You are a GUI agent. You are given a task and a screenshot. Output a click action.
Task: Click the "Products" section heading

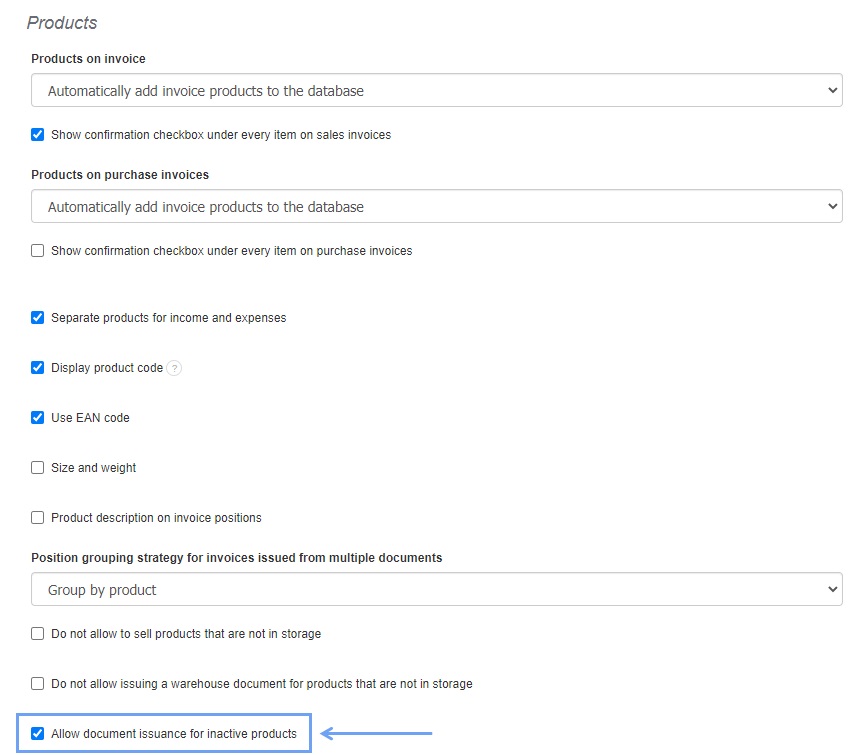click(62, 22)
